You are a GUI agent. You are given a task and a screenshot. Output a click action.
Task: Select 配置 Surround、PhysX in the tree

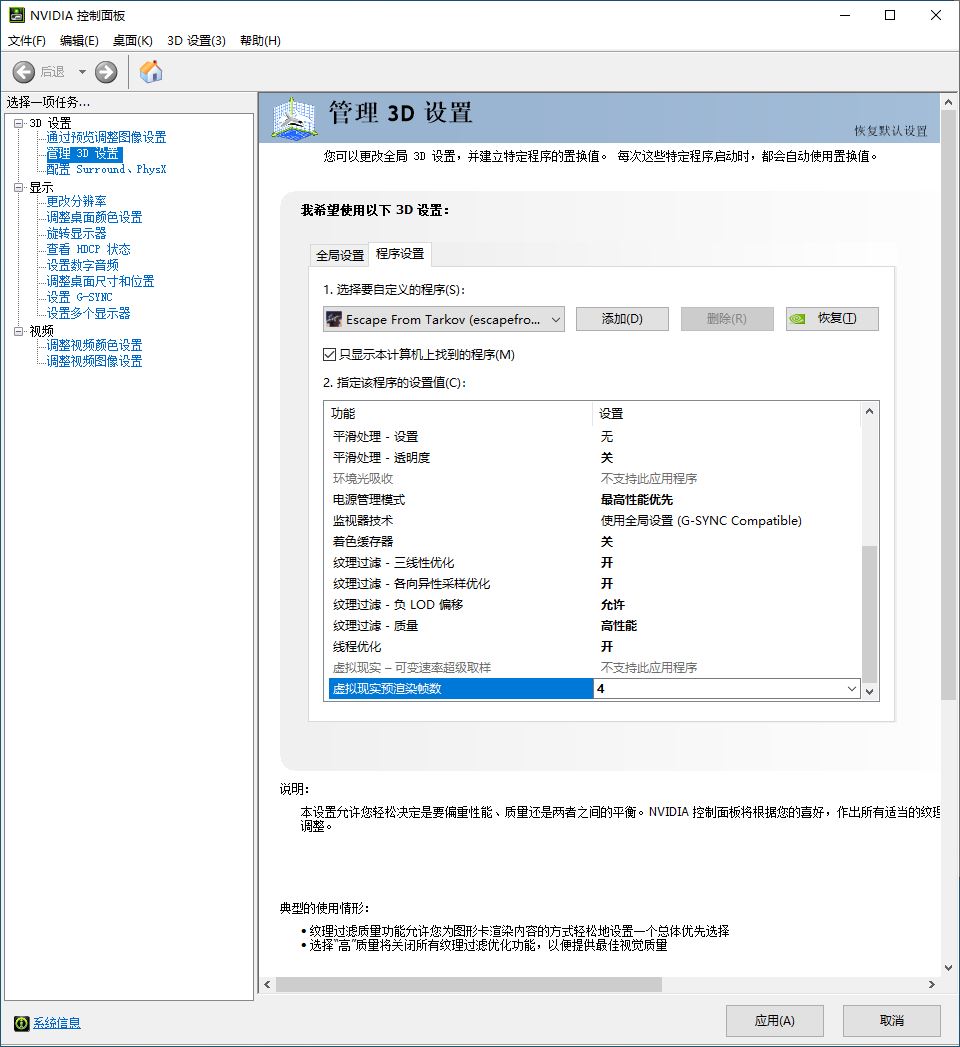(106, 169)
